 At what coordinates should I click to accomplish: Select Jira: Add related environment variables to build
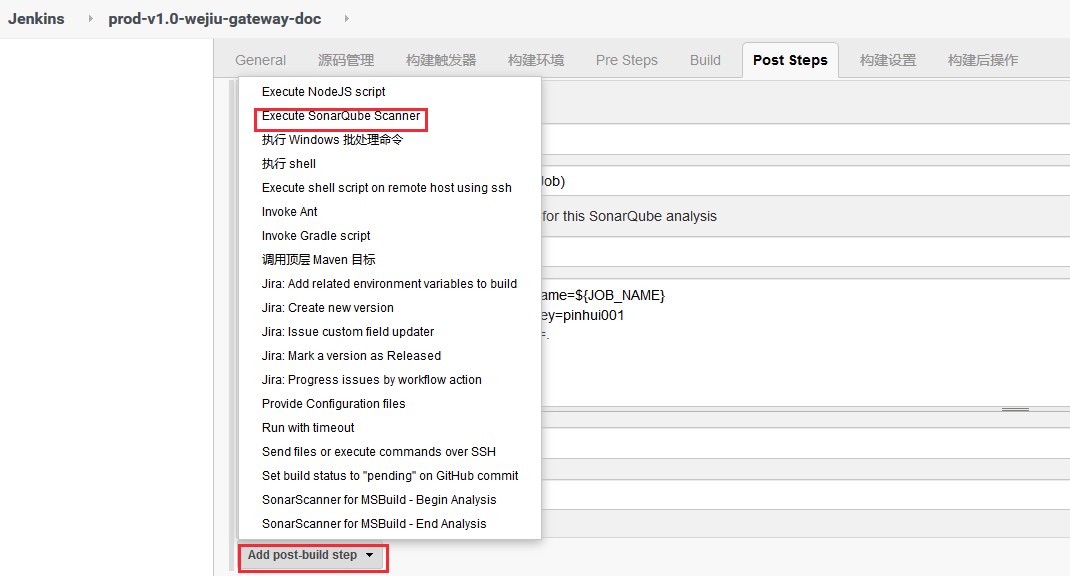(x=390, y=284)
